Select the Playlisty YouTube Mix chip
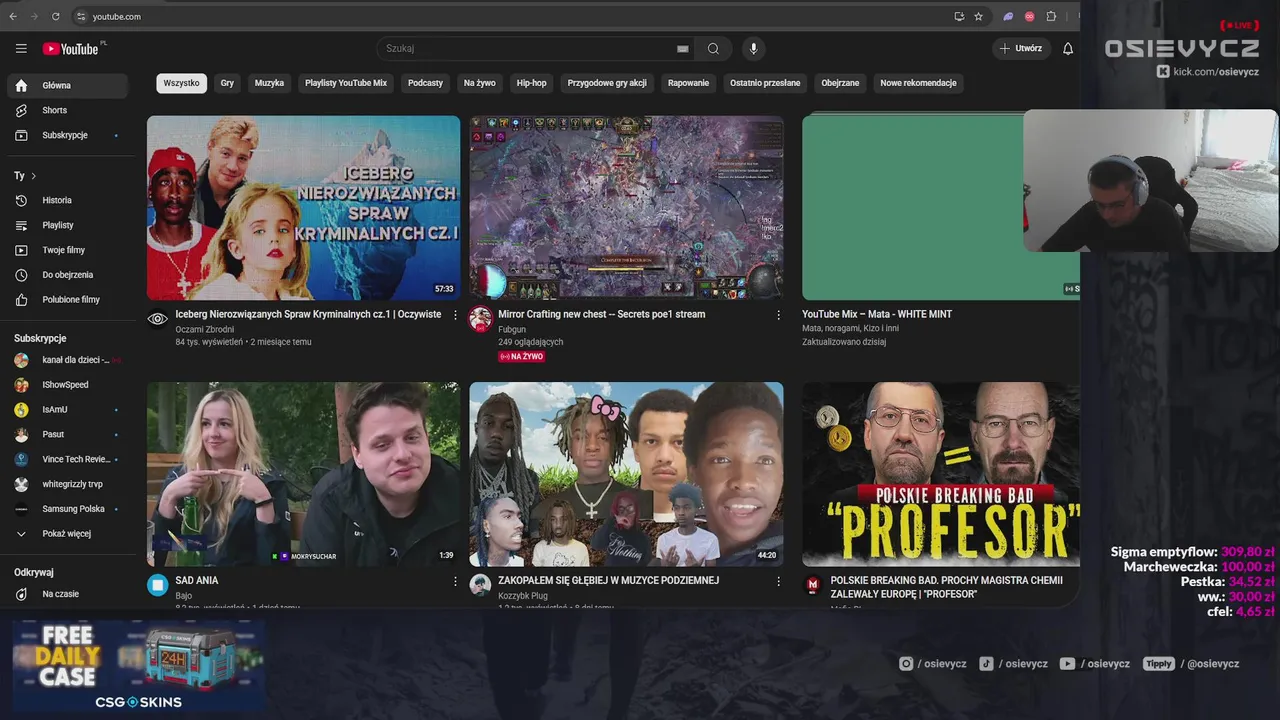The image size is (1280, 720). tap(346, 83)
